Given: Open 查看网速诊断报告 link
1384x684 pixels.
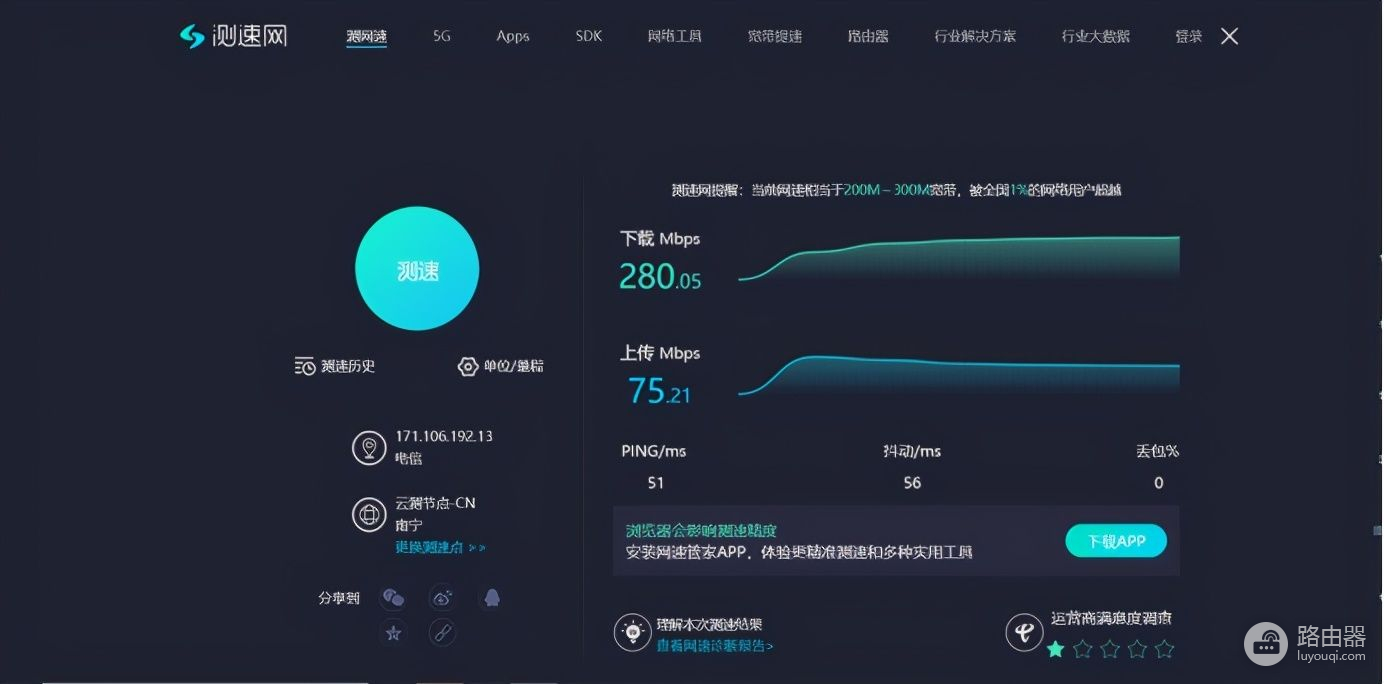Looking at the screenshot, I should pyautogui.click(x=715, y=646).
